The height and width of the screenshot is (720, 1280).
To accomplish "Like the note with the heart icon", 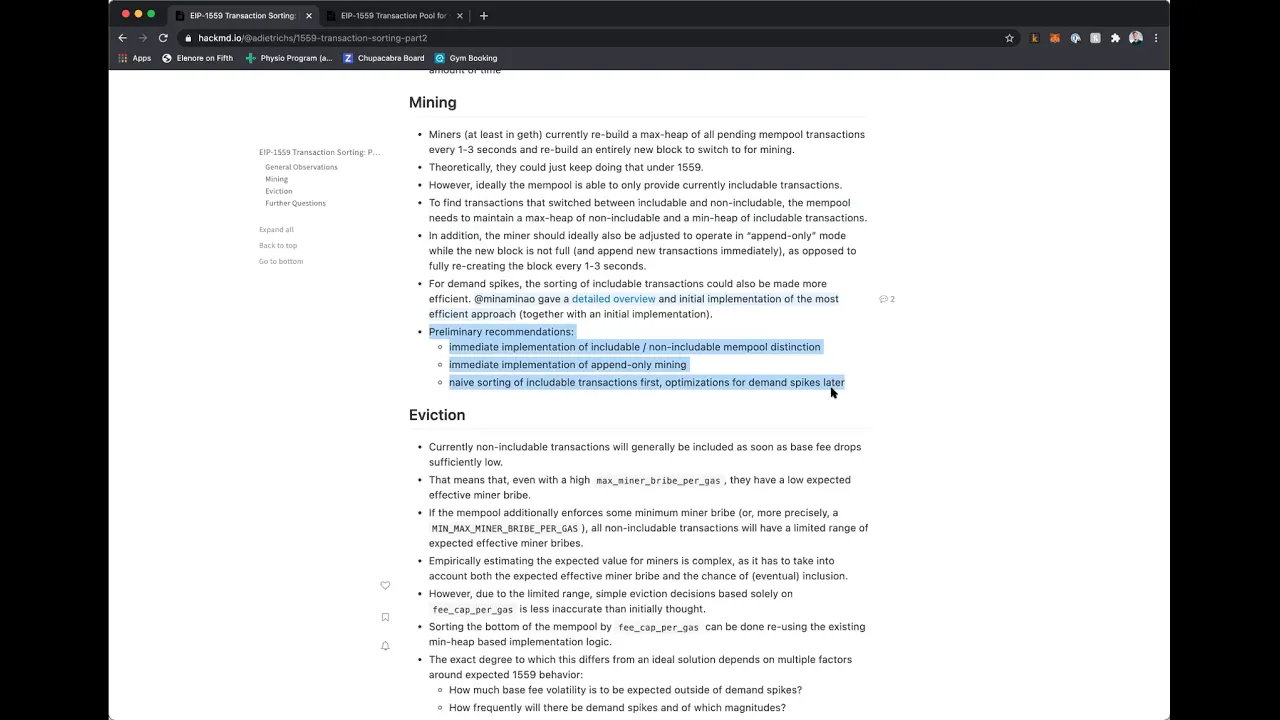I will coord(385,586).
